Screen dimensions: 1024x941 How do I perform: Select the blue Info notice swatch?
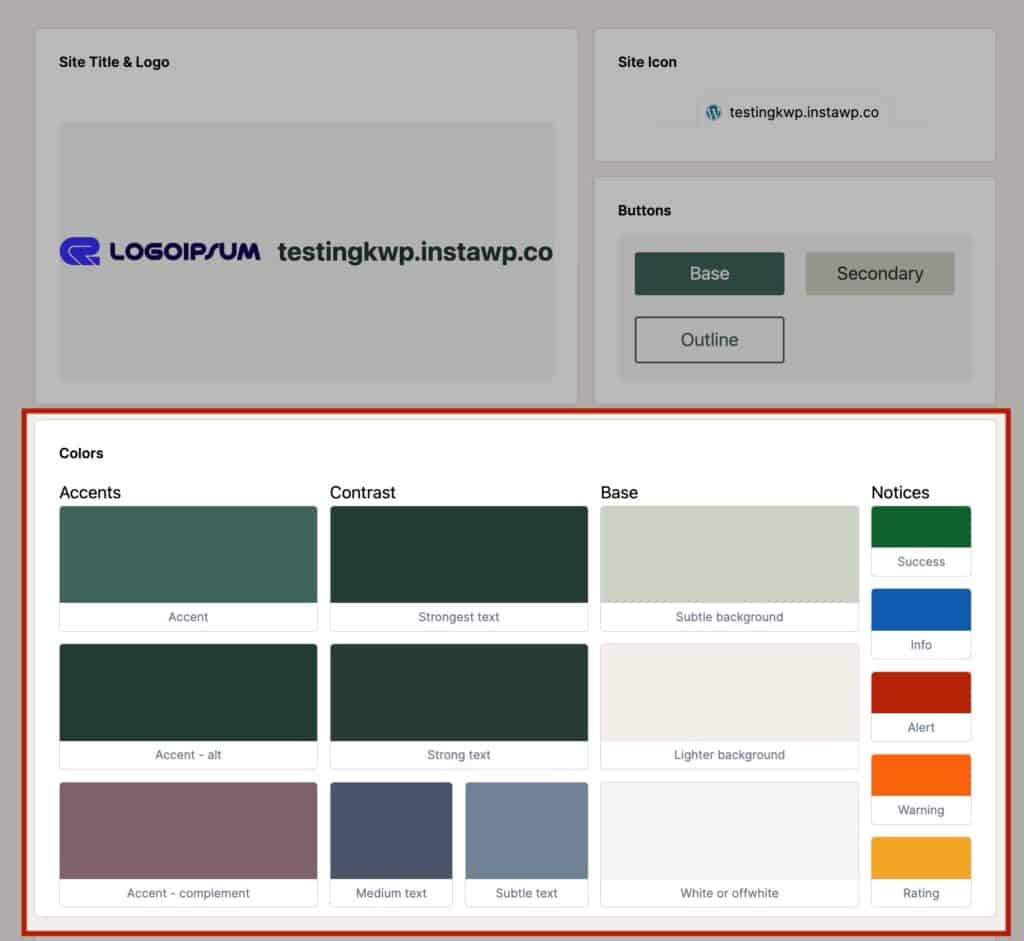[920, 608]
